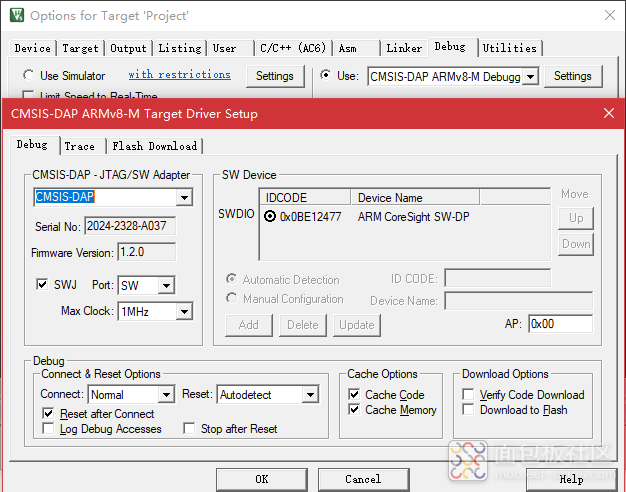The height and width of the screenshot is (492, 626).
Task: Click the OK button
Action: pos(262,479)
